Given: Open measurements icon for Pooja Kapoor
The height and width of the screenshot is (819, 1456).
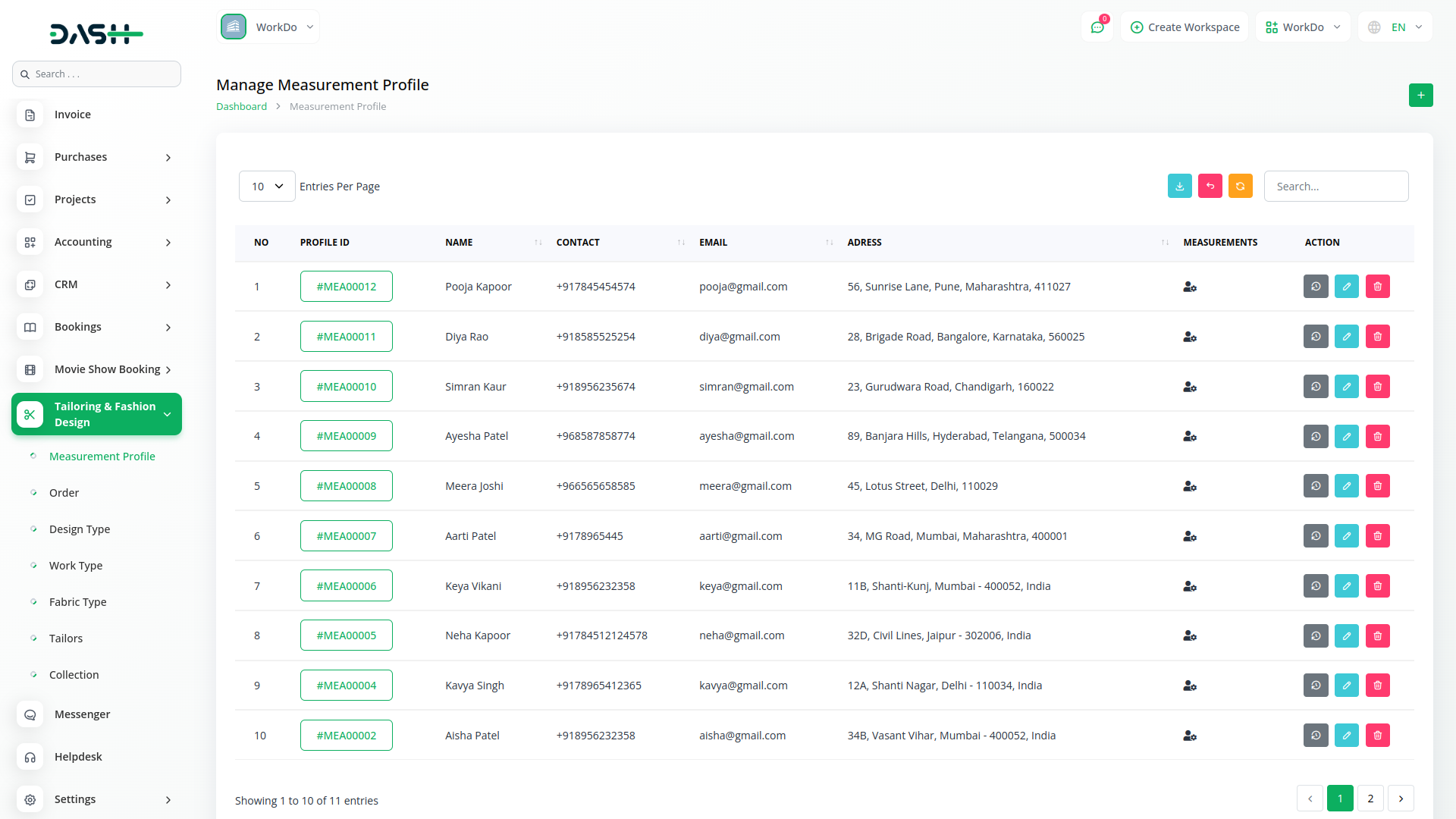Looking at the screenshot, I should pyautogui.click(x=1189, y=287).
